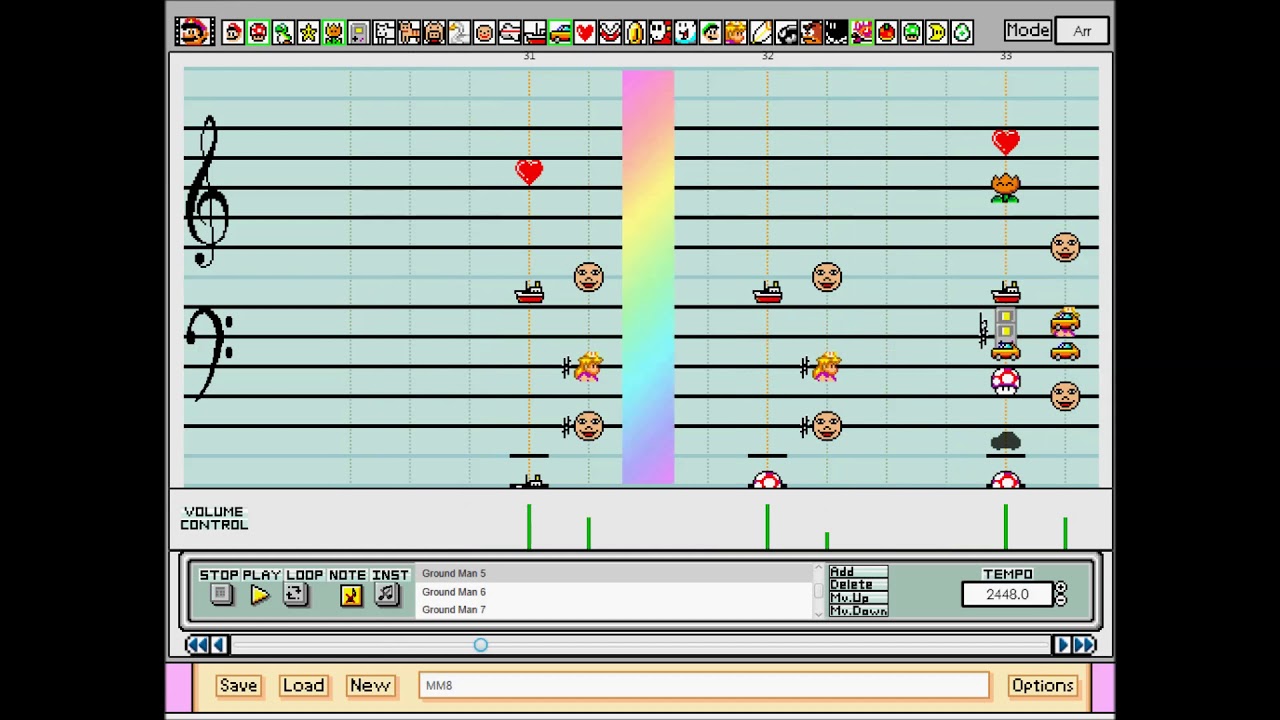Toggle INST editing mode
This screenshot has width=1280, height=720.
pos(386,594)
